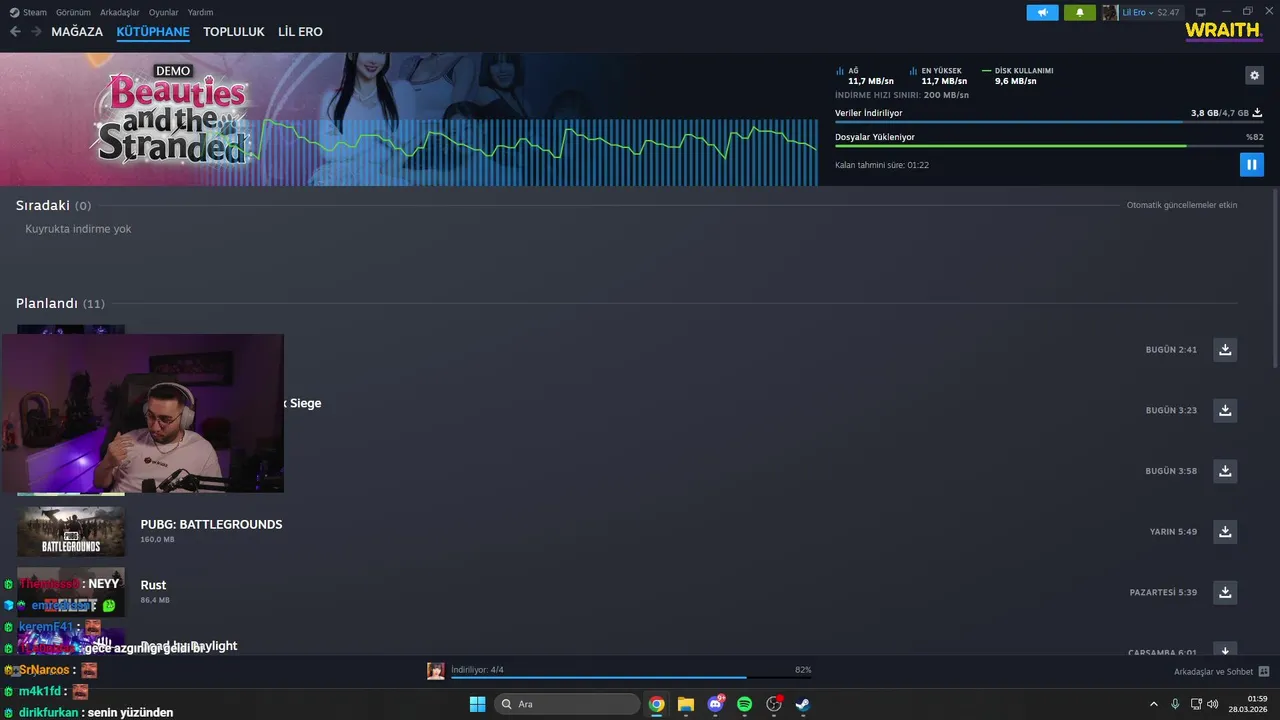Click the PAZARTESİ 5:39 schedule text

coord(1163,592)
